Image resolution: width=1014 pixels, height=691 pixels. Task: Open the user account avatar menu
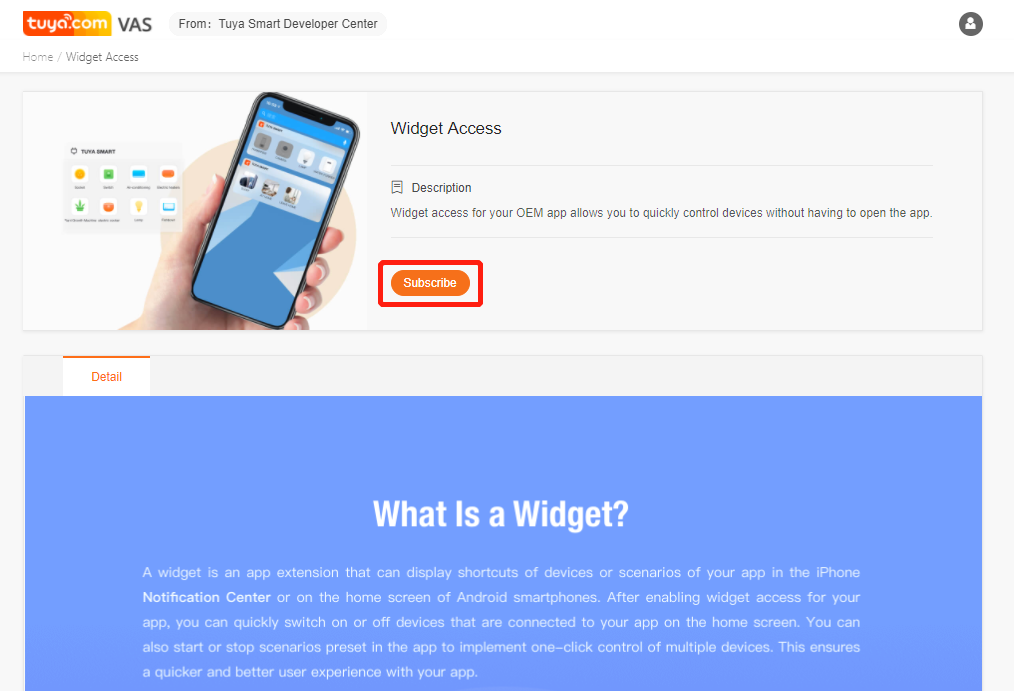tap(970, 24)
